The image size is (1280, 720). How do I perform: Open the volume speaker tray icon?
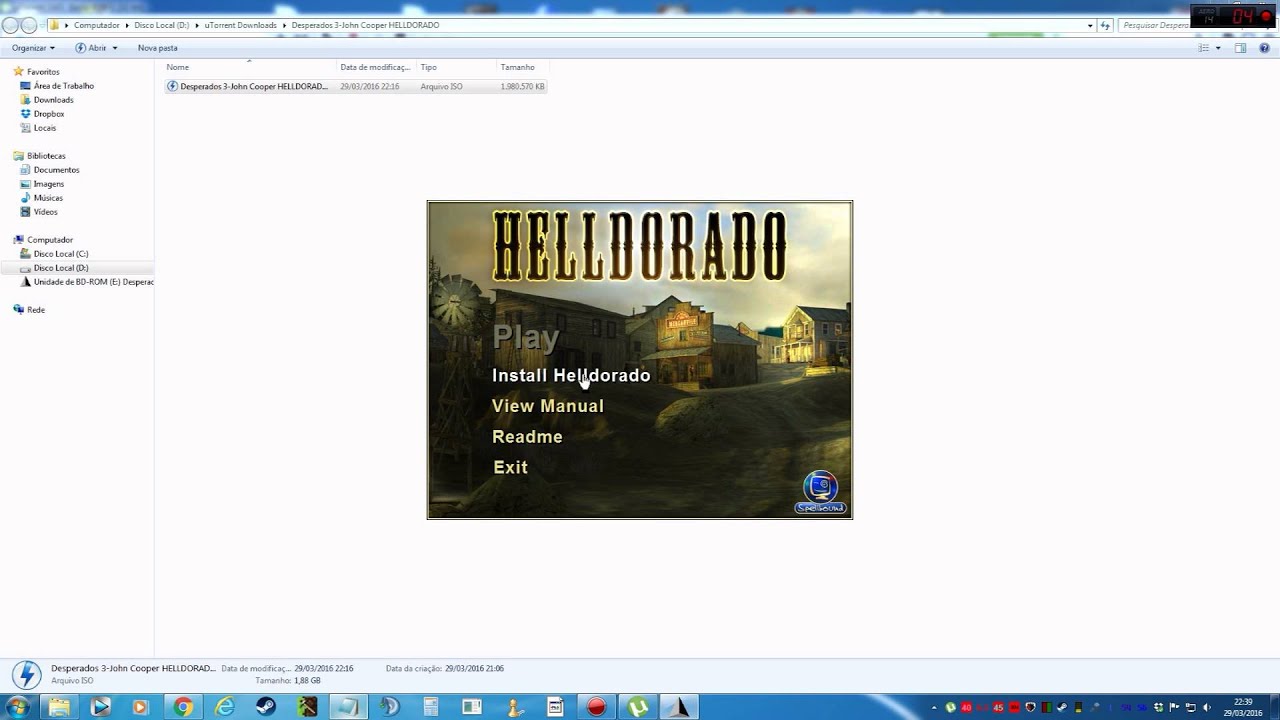click(1206, 707)
